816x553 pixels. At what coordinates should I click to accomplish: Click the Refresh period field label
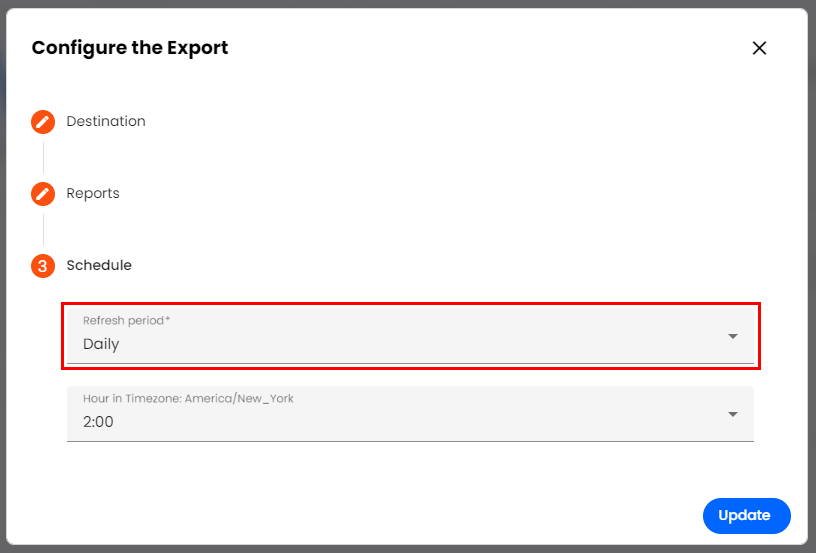pos(127,320)
